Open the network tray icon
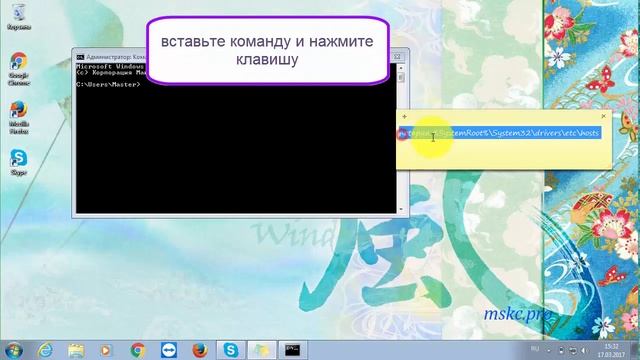The height and width of the screenshot is (360, 640). point(573,350)
